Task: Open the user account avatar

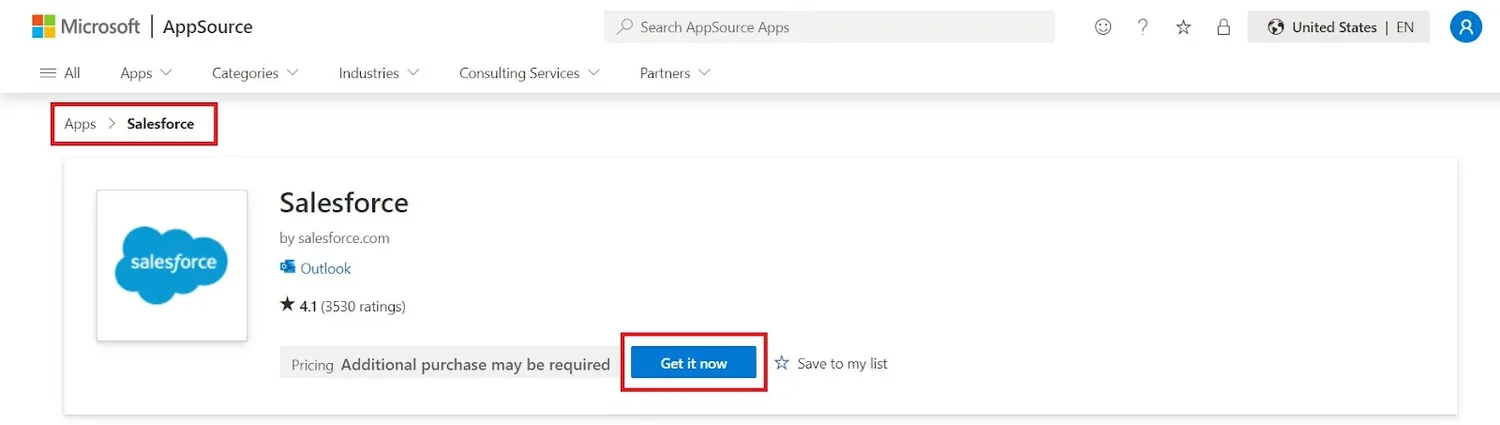Action: click(x=1465, y=27)
